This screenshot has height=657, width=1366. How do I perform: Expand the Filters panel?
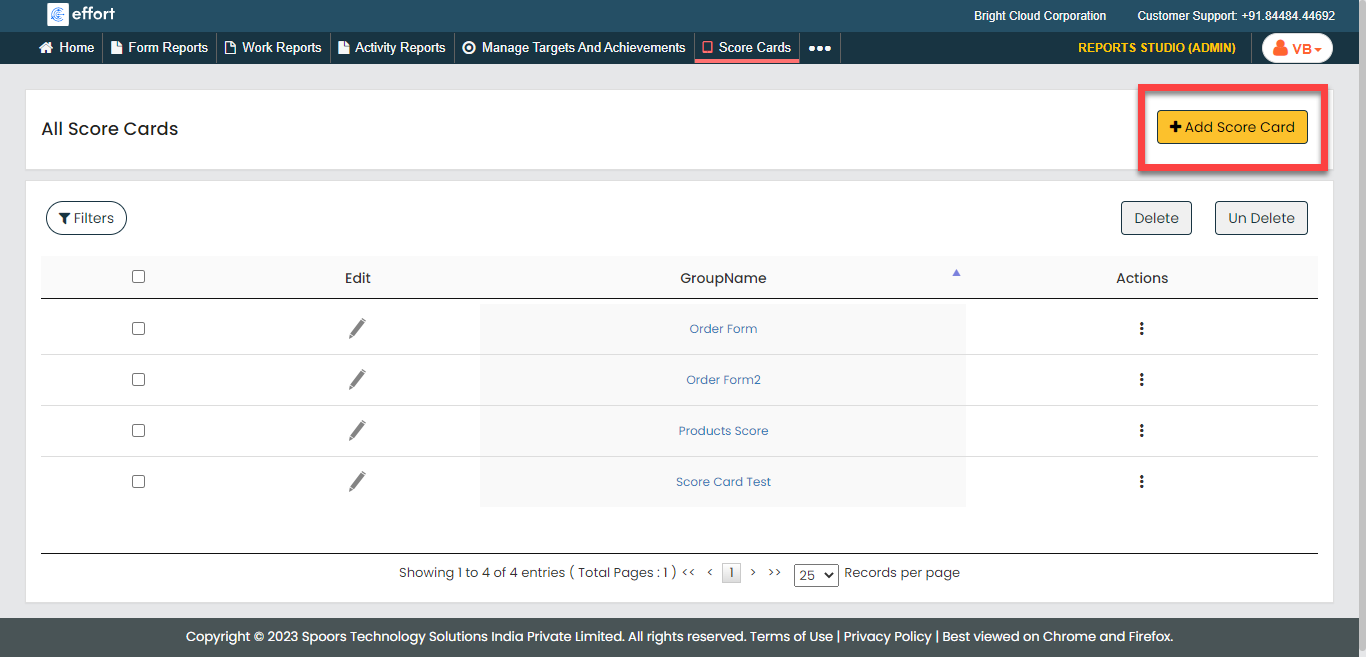(86, 218)
